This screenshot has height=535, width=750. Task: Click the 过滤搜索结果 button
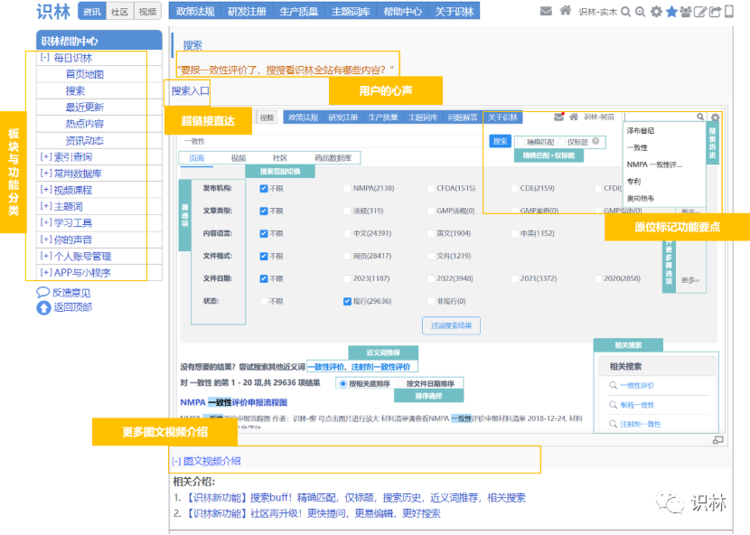451,326
